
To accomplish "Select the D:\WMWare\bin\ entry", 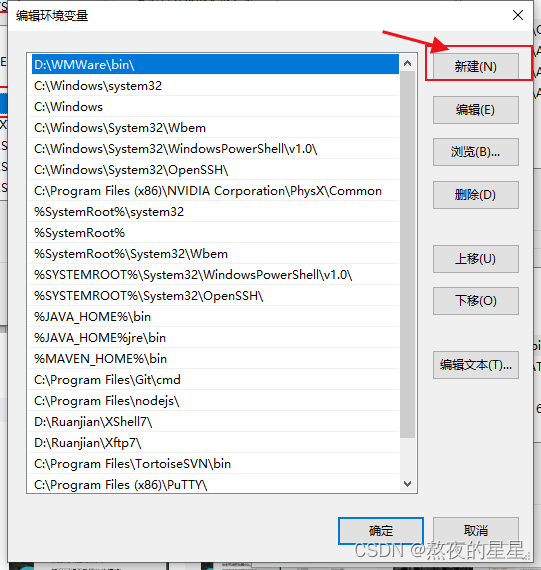I will click(215, 65).
